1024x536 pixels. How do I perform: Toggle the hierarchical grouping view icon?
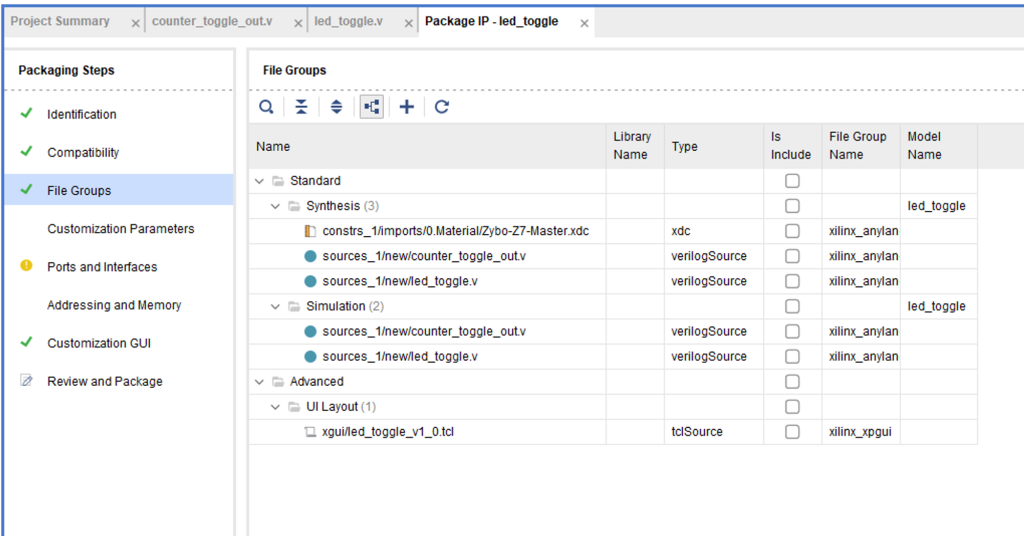point(372,107)
